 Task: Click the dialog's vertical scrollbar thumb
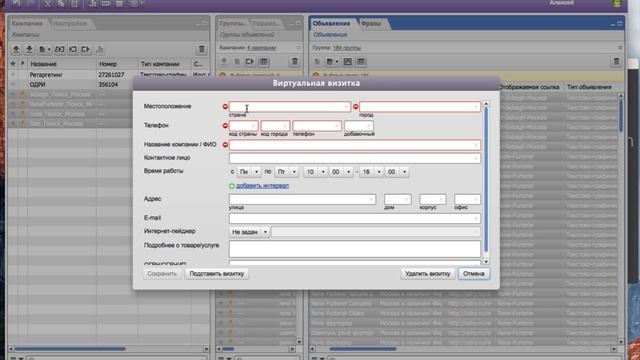(x=486, y=180)
